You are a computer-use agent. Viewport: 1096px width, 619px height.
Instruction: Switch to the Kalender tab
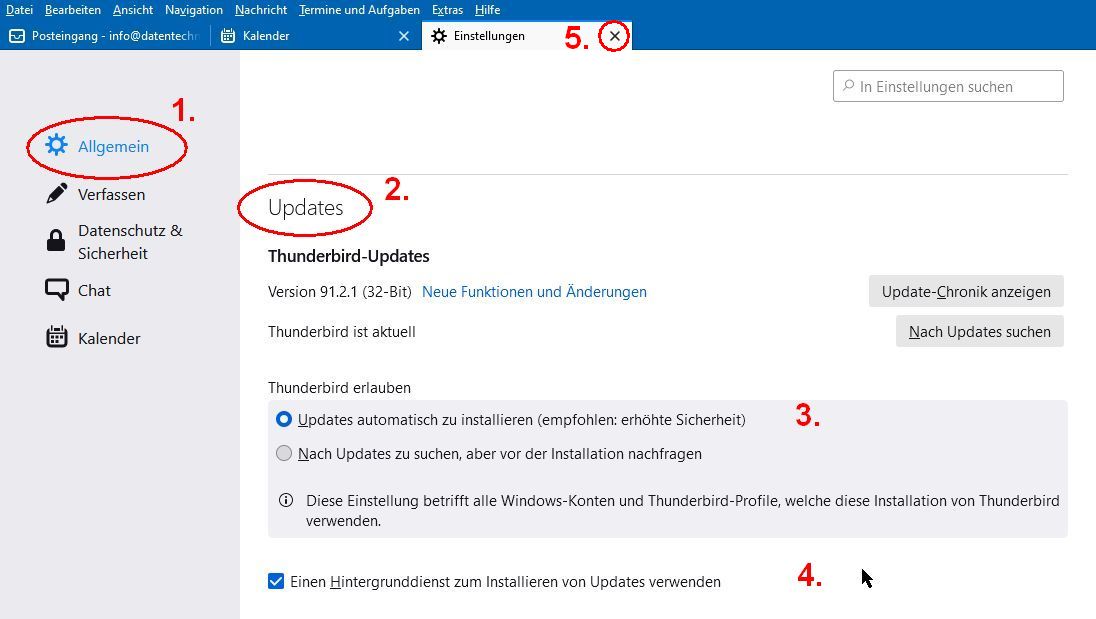point(315,36)
